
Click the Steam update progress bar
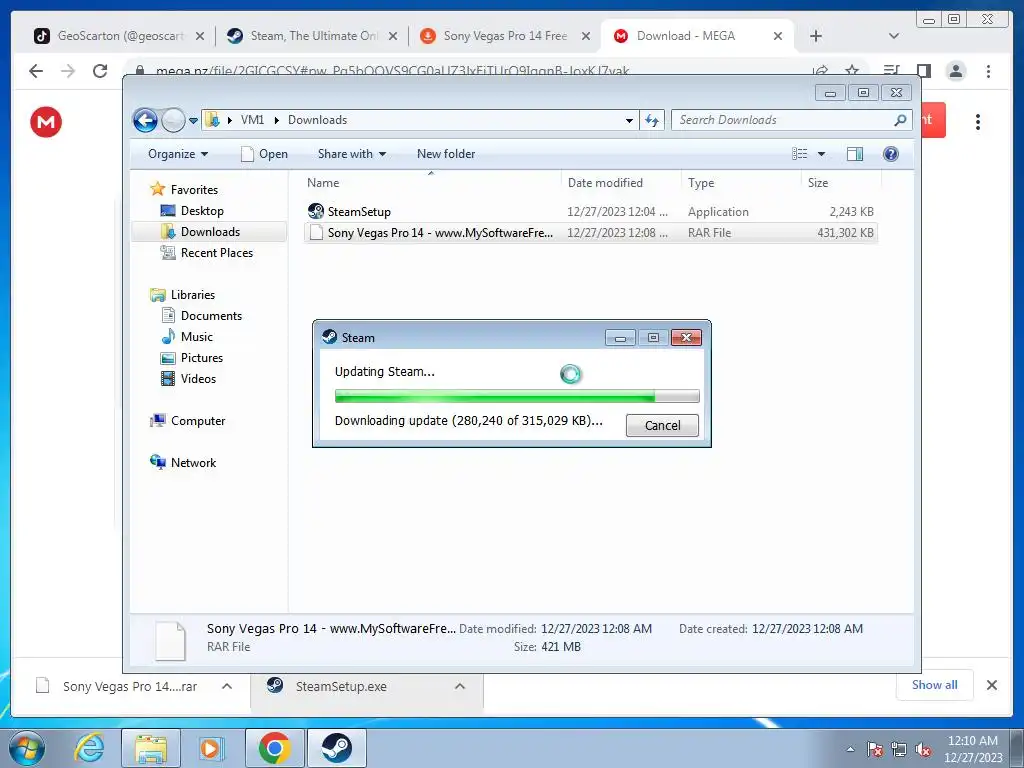click(x=517, y=396)
